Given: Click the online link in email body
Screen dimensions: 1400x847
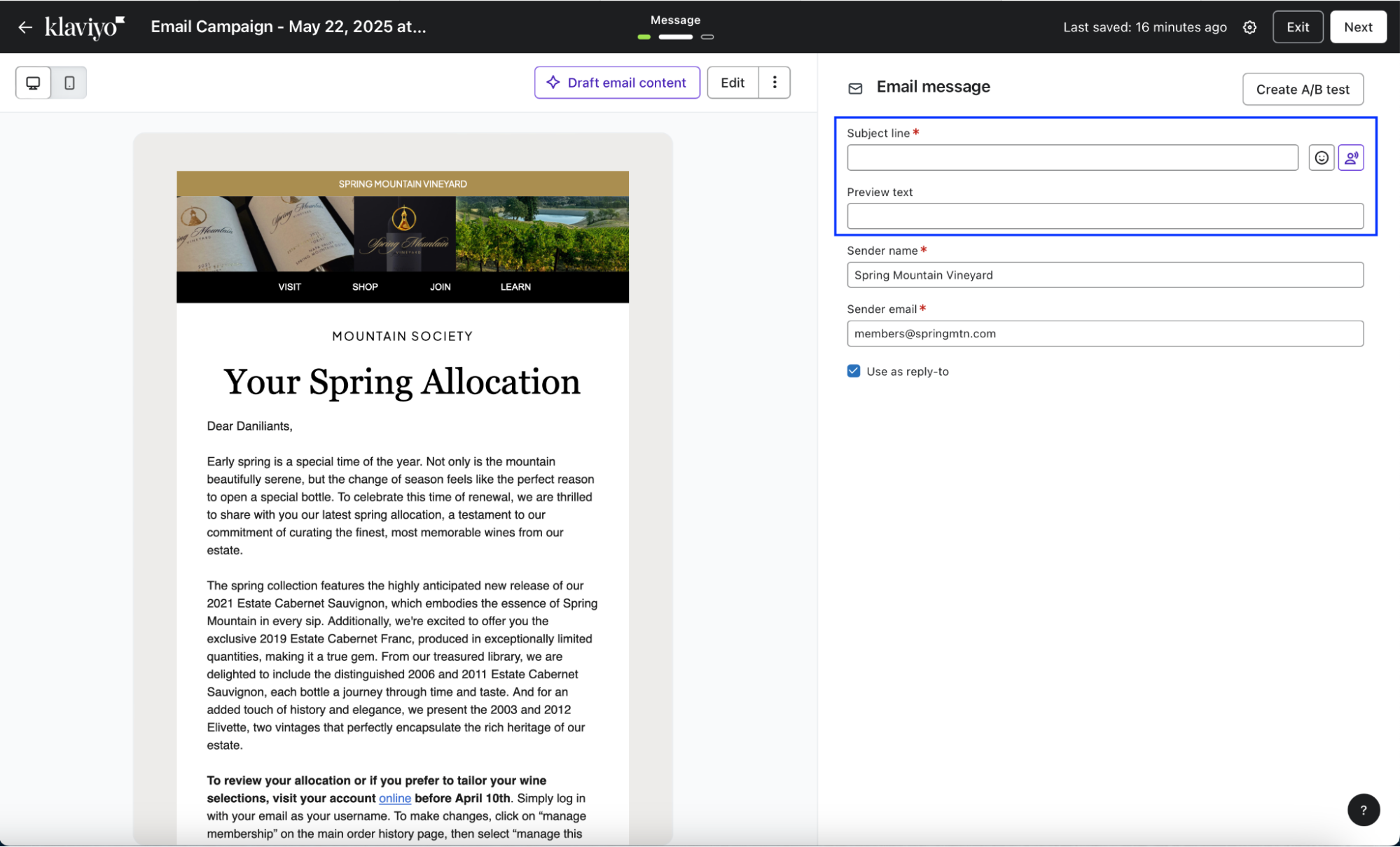Looking at the screenshot, I should click(x=395, y=798).
